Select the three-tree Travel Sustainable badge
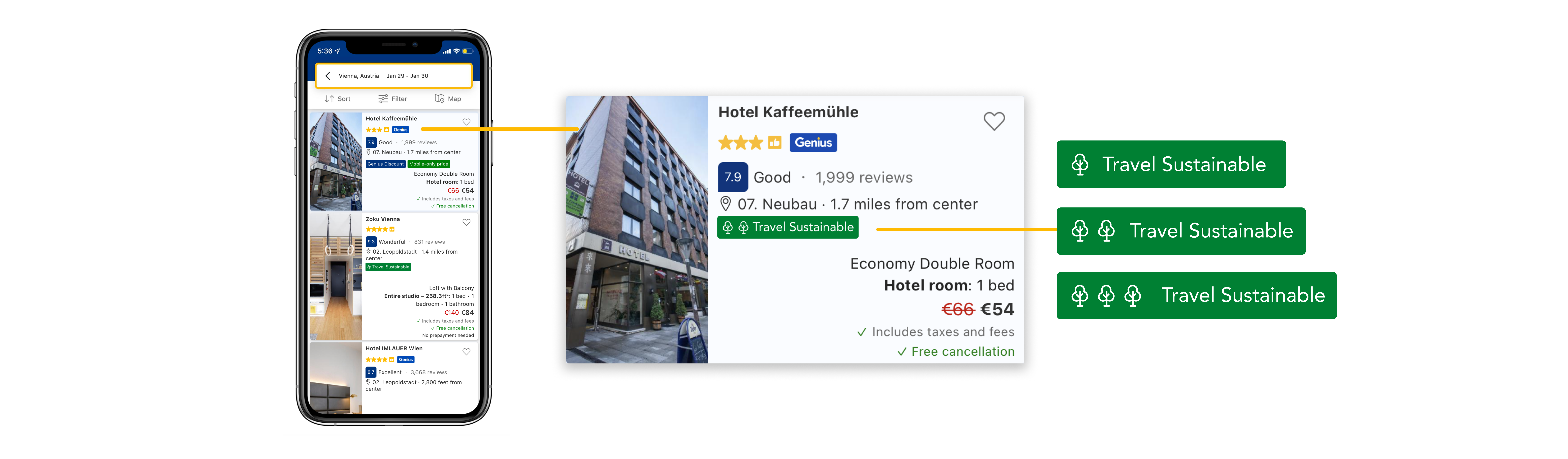 pos(1197,295)
